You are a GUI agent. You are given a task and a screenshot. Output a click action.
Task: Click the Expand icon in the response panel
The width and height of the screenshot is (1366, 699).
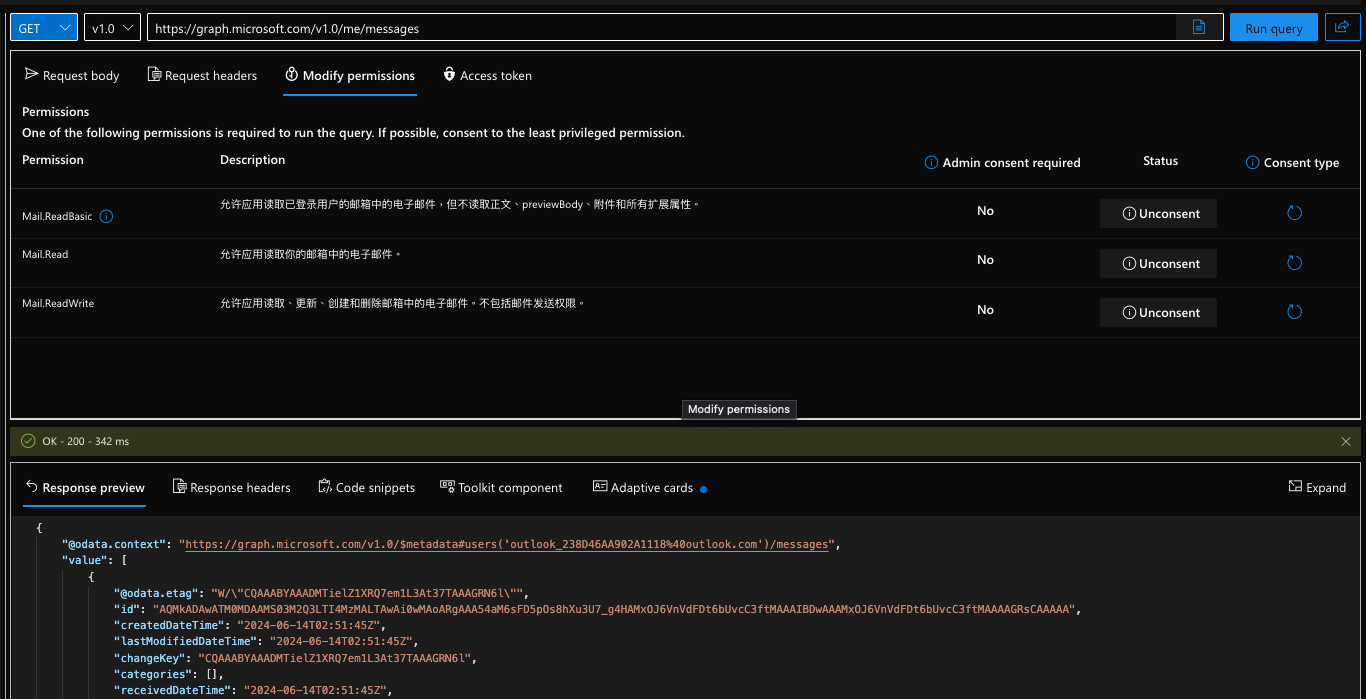(x=1296, y=487)
